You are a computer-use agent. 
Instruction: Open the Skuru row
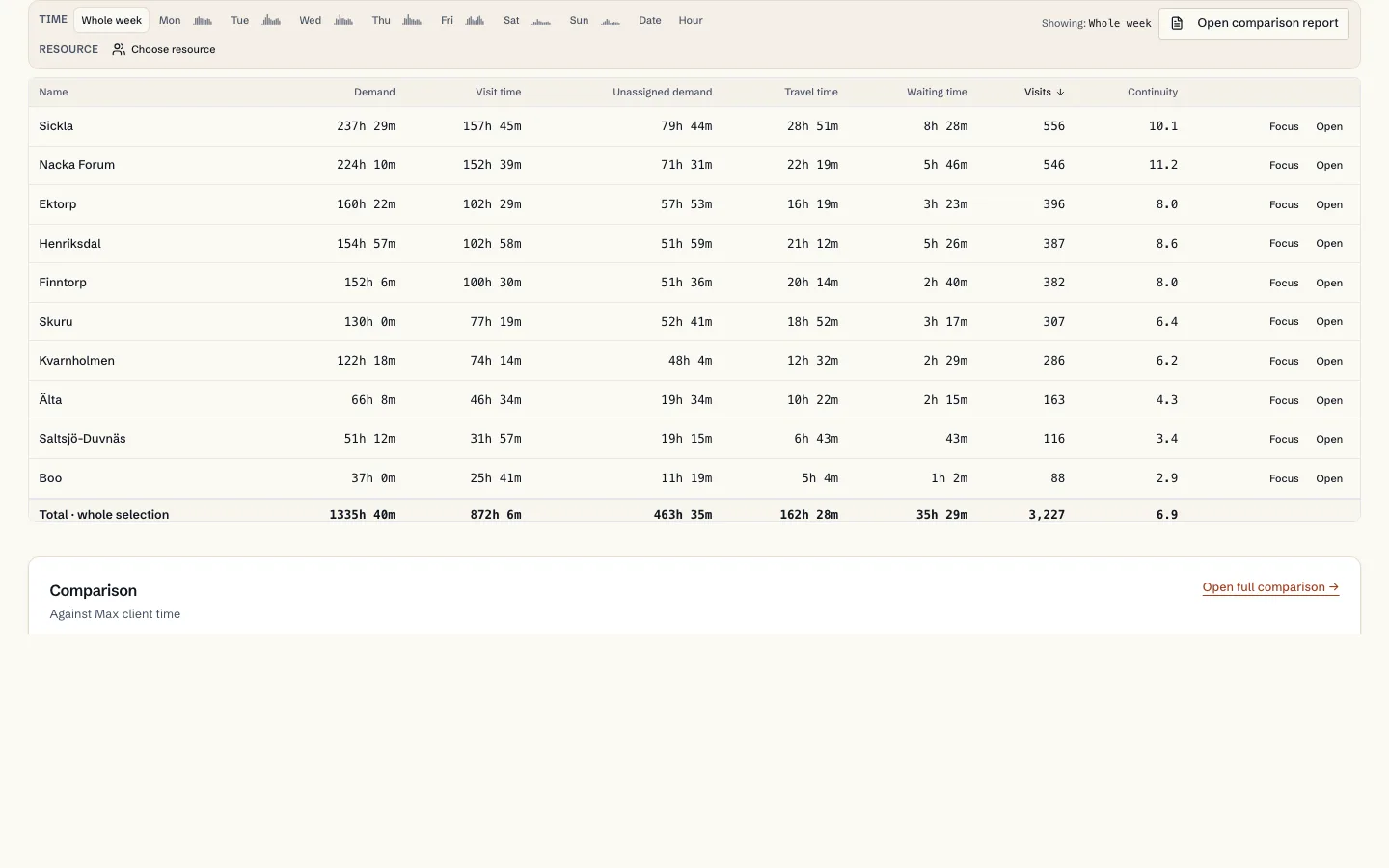click(1329, 322)
